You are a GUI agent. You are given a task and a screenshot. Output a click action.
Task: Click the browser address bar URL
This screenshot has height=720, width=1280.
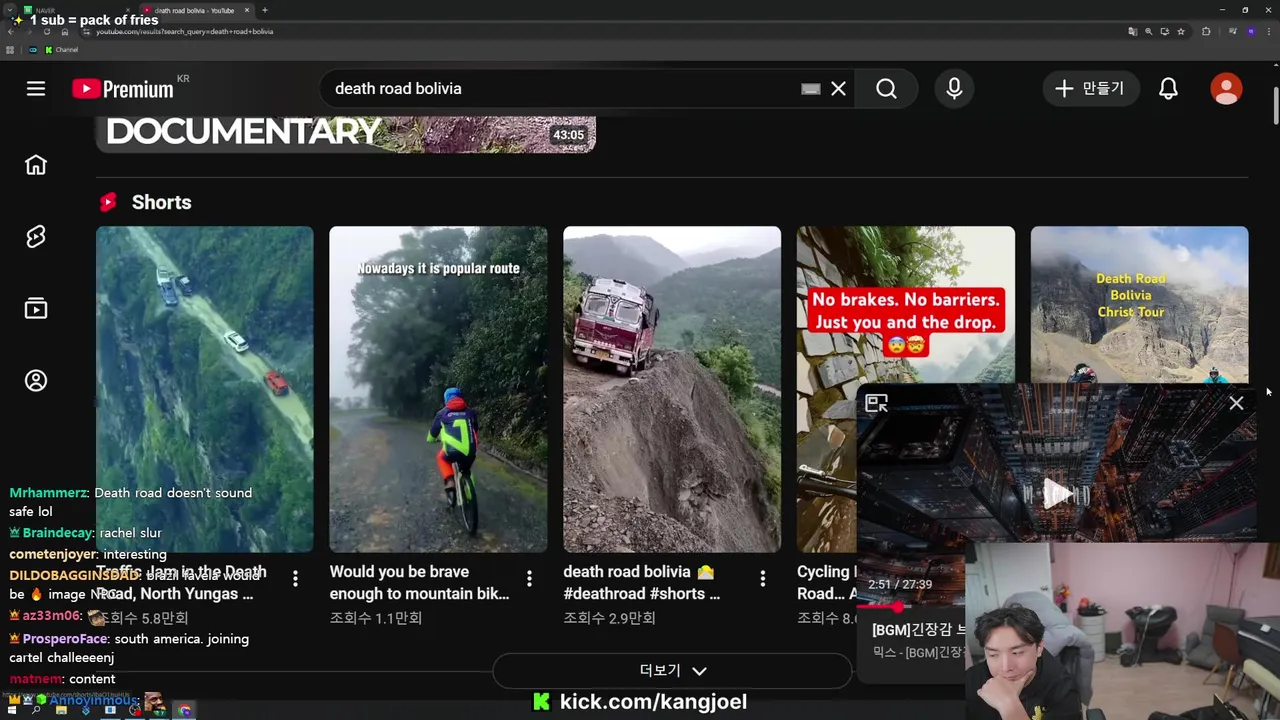185,31
